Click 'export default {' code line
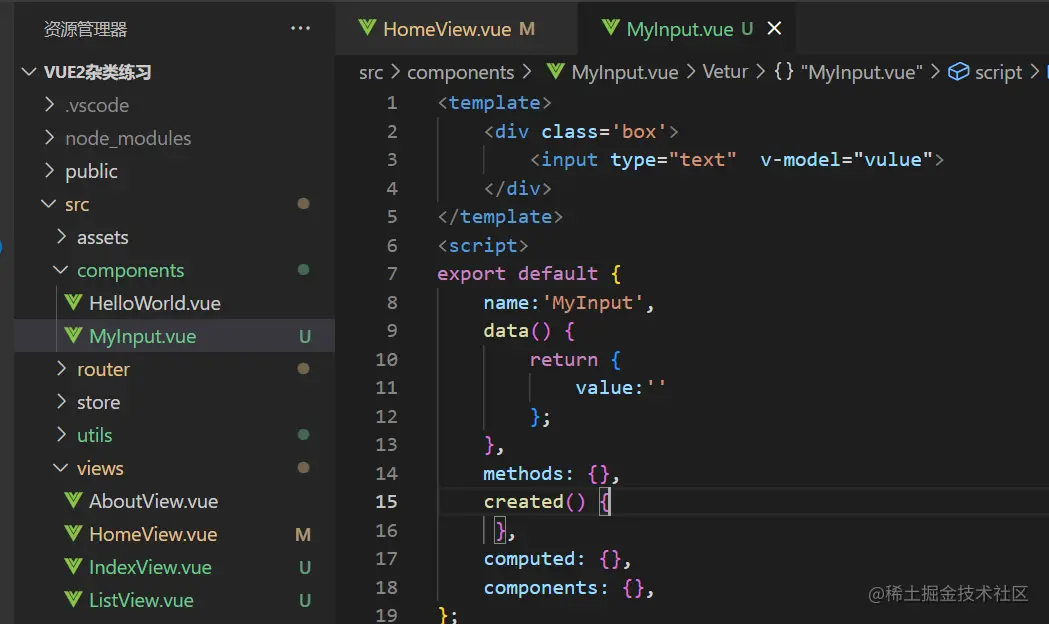Screen dimensions: 1049x624 coord(529,274)
